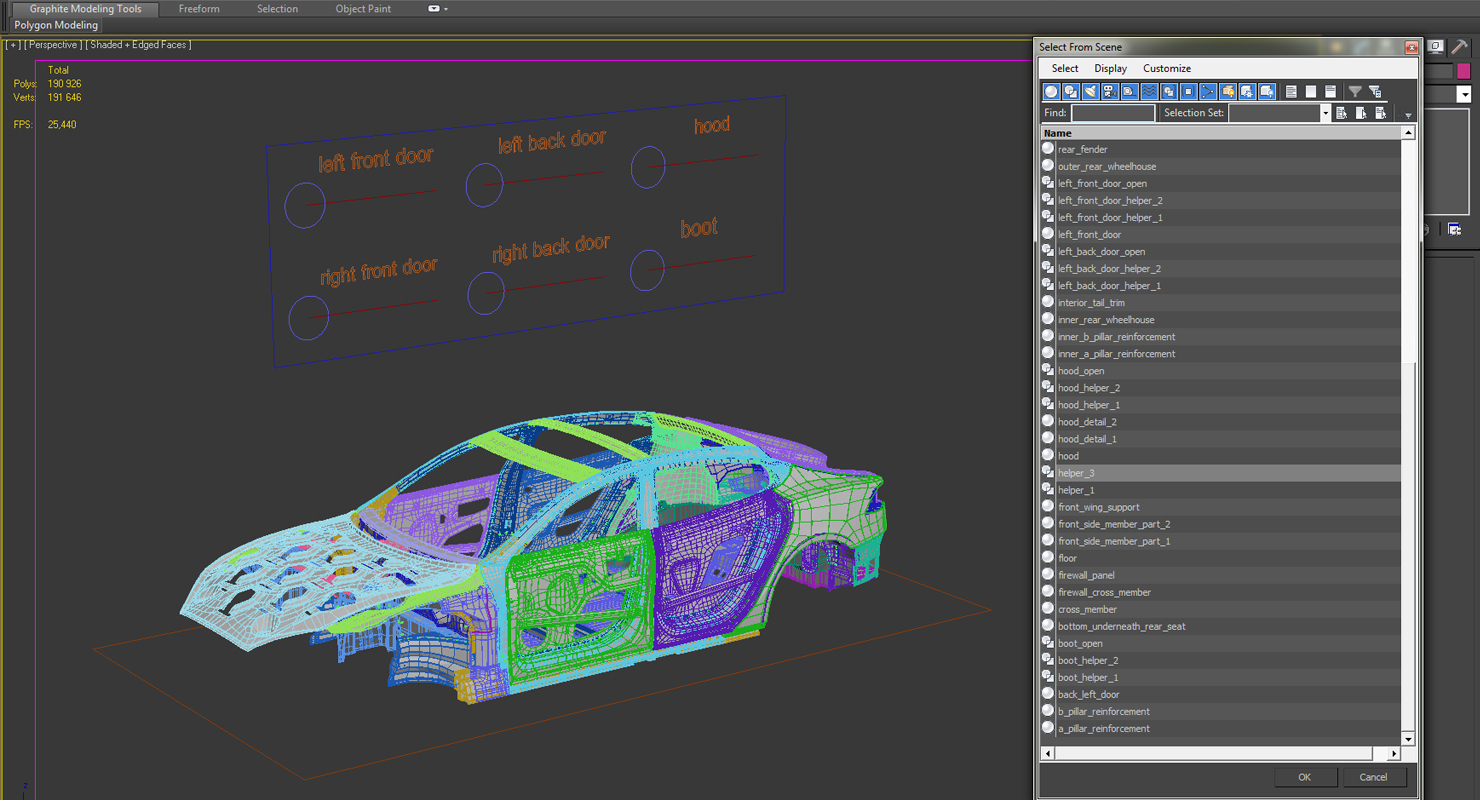Click horizontal scrollbar right arrow
The width and height of the screenshot is (1480, 800).
click(1393, 753)
